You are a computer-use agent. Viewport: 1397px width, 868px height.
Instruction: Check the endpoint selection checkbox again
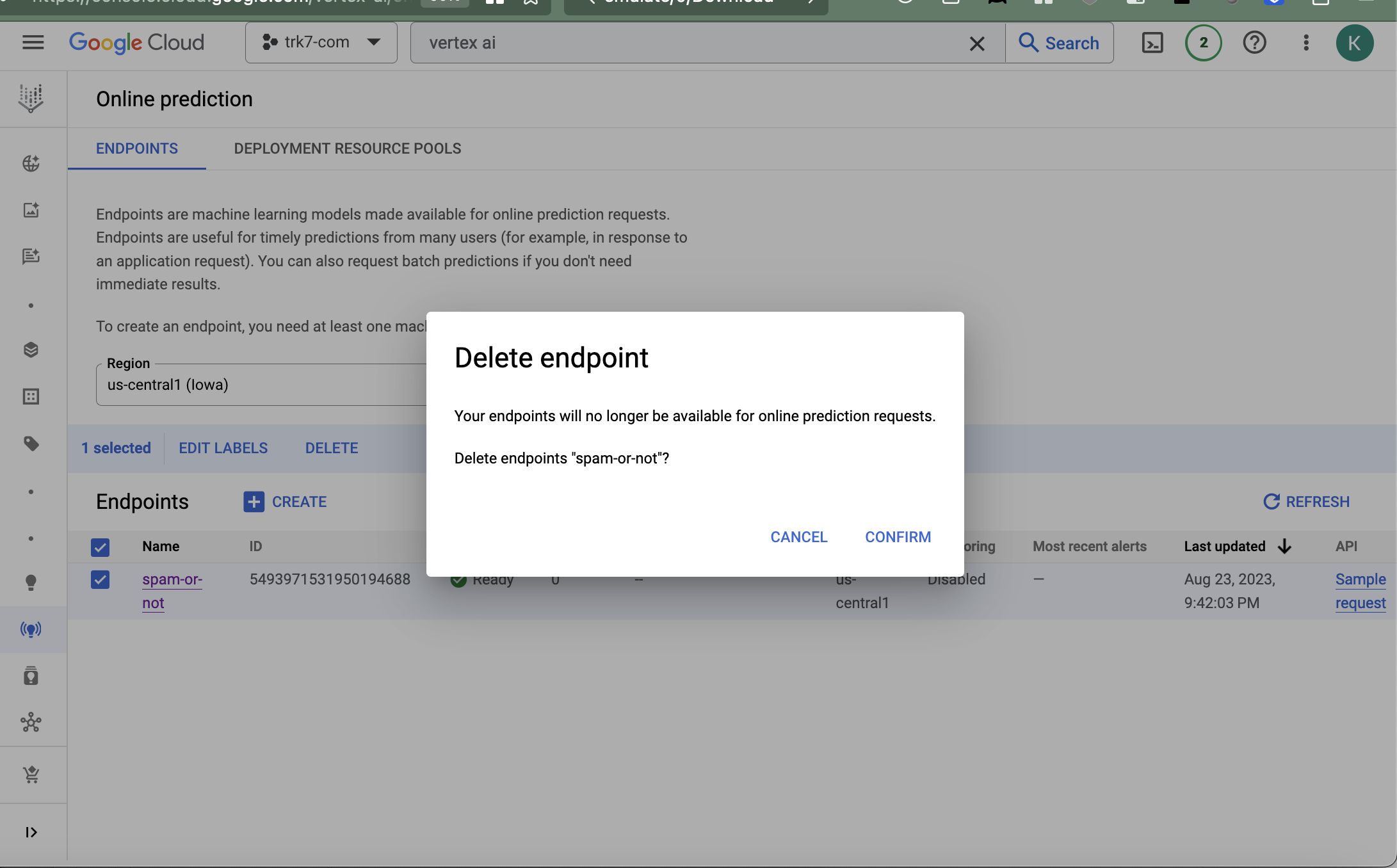(x=99, y=579)
